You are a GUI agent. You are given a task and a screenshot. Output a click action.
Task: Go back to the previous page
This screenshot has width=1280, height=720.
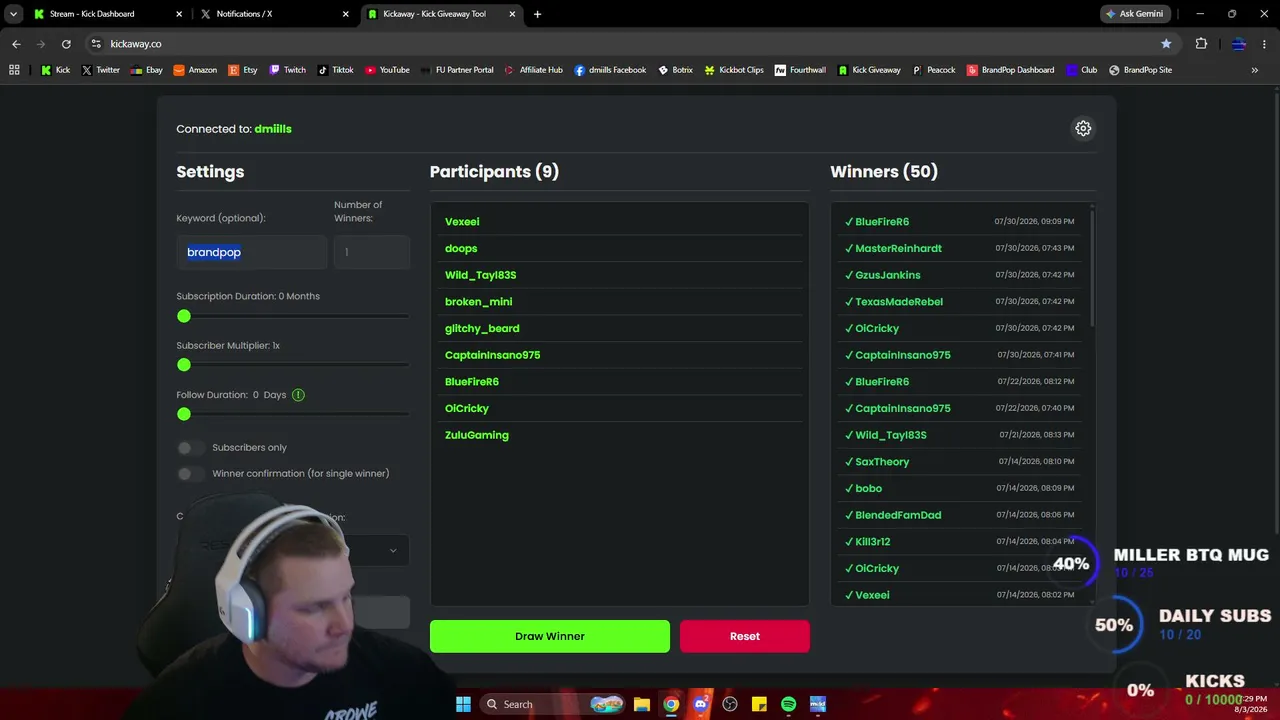16,44
